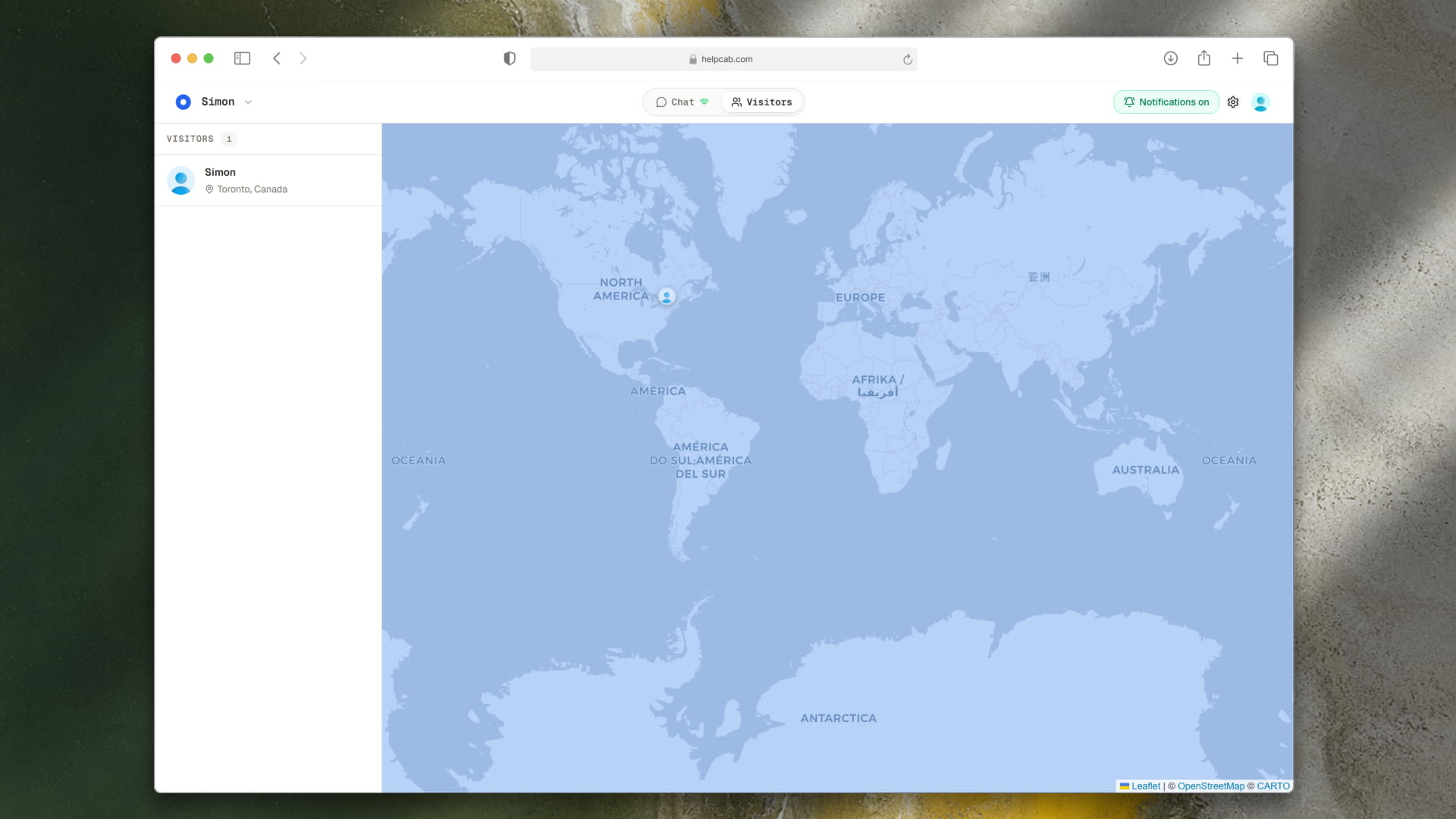Click the Simon workspace name
Image resolution: width=1456 pixels, height=819 pixels.
(218, 102)
